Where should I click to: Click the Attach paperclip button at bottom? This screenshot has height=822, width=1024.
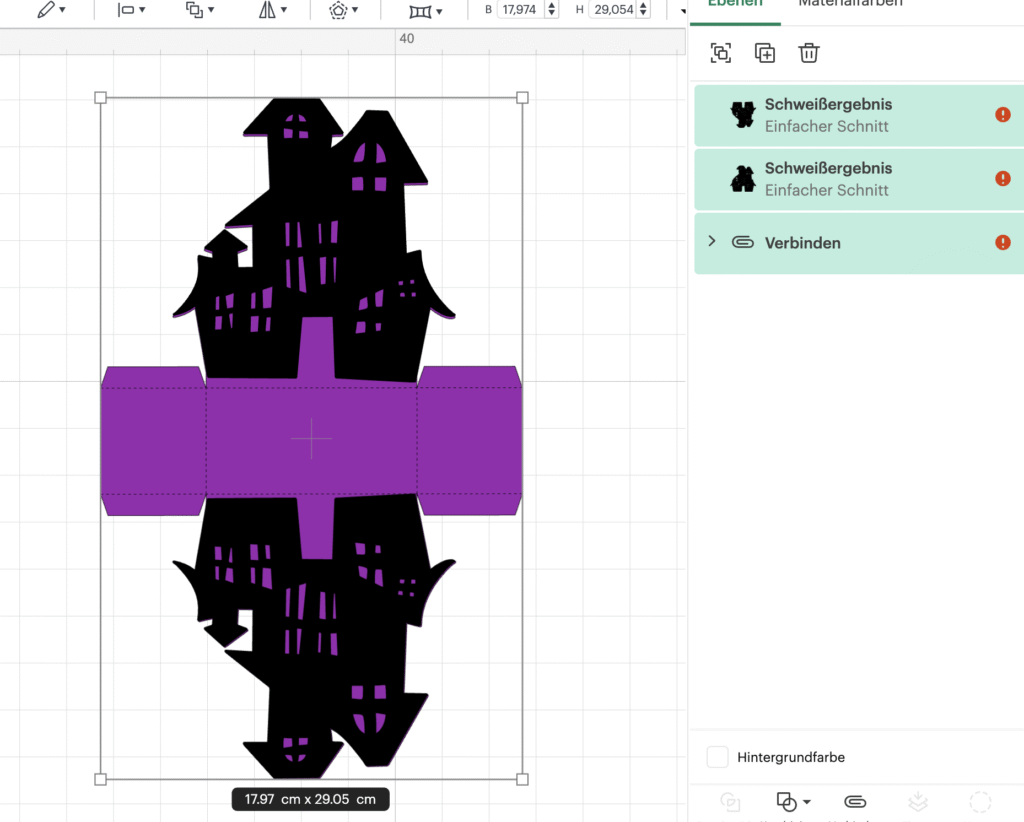[x=855, y=802]
